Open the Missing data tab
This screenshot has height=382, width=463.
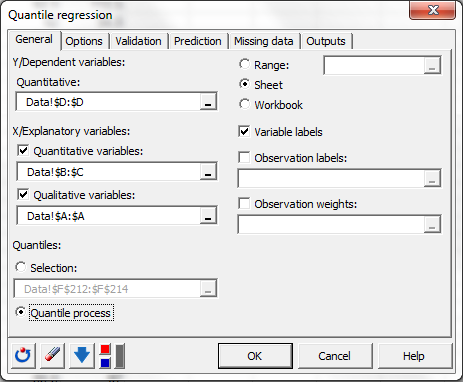[x=264, y=41]
